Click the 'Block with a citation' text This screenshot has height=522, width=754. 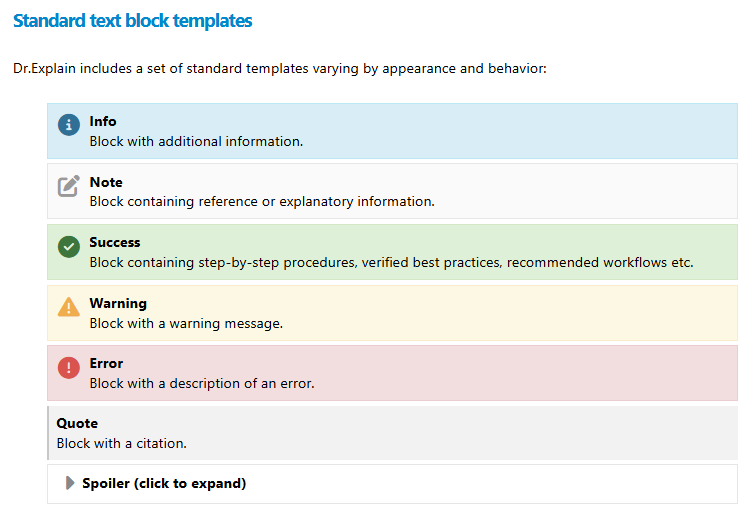pyautogui.click(x=121, y=443)
